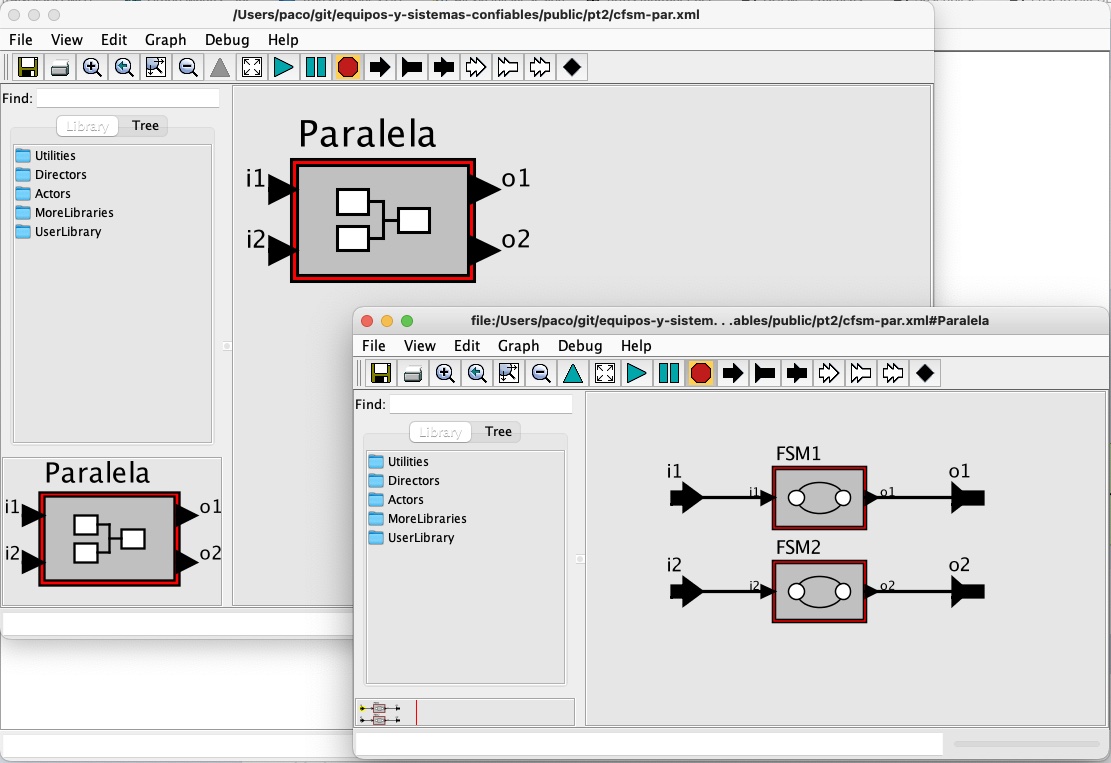The height and width of the screenshot is (763, 1111).
Task: Click diamond relation icon in front window toolbar
Action: [925, 373]
